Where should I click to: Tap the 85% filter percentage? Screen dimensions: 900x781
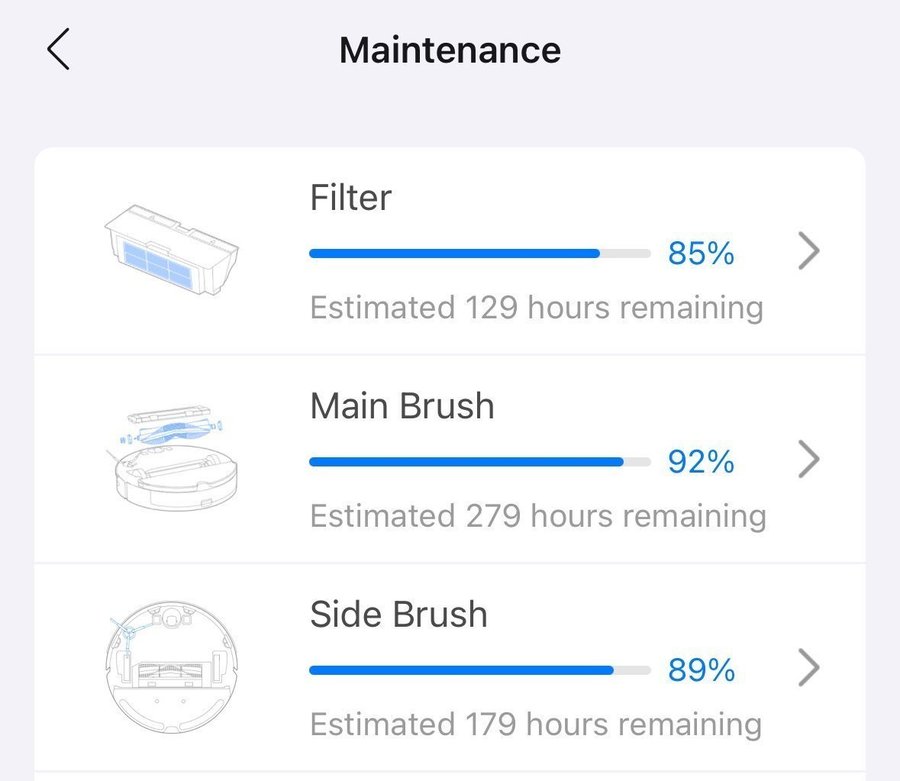pos(701,253)
